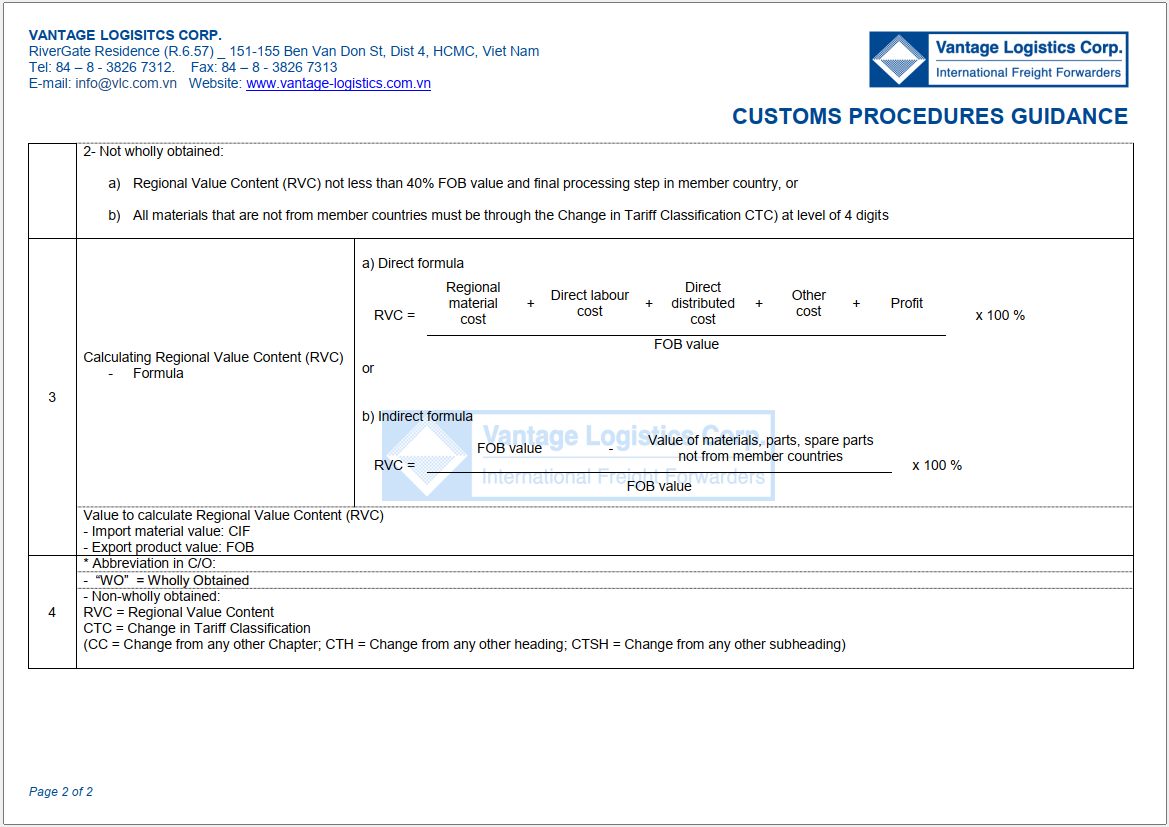Click the 'Direct labour cost' term
The image size is (1169, 827).
tap(590, 303)
